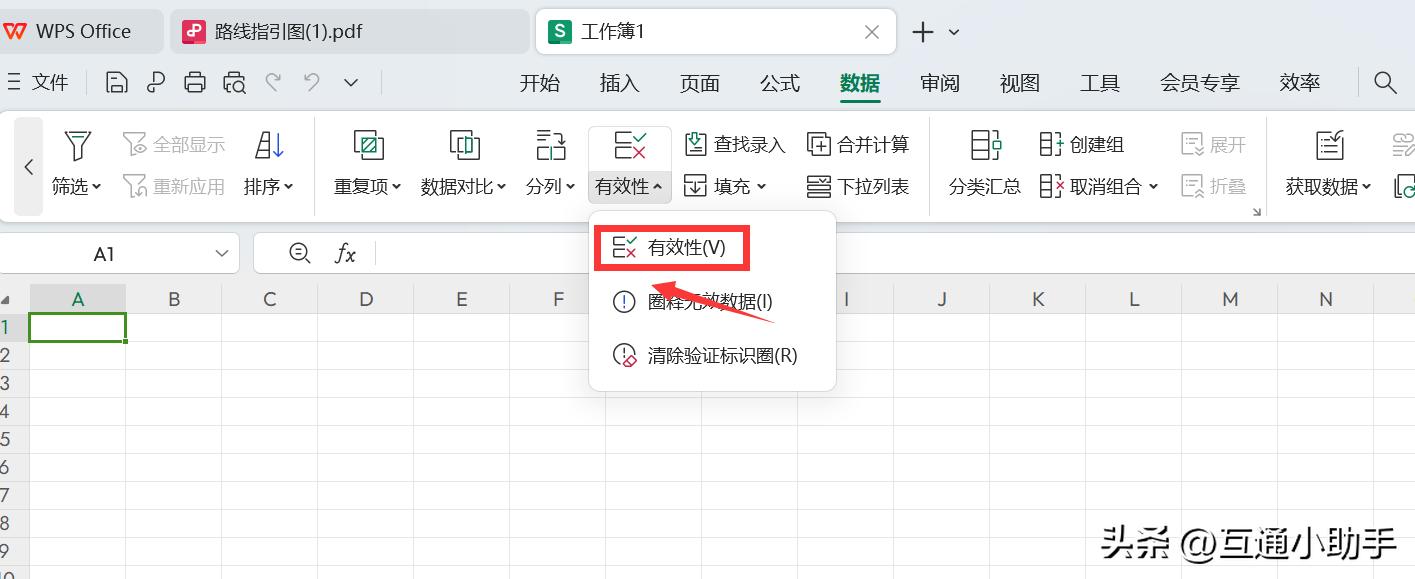This screenshot has width=1415, height=579.
Task: Click the 重复项 icon
Action: pyautogui.click(x=369, y=146)
